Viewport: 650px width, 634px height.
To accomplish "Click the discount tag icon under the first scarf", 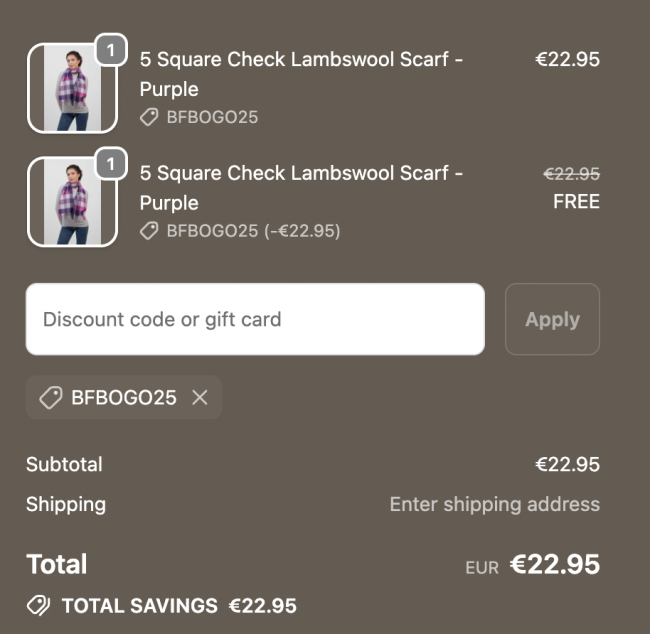I will pos(149,117).
